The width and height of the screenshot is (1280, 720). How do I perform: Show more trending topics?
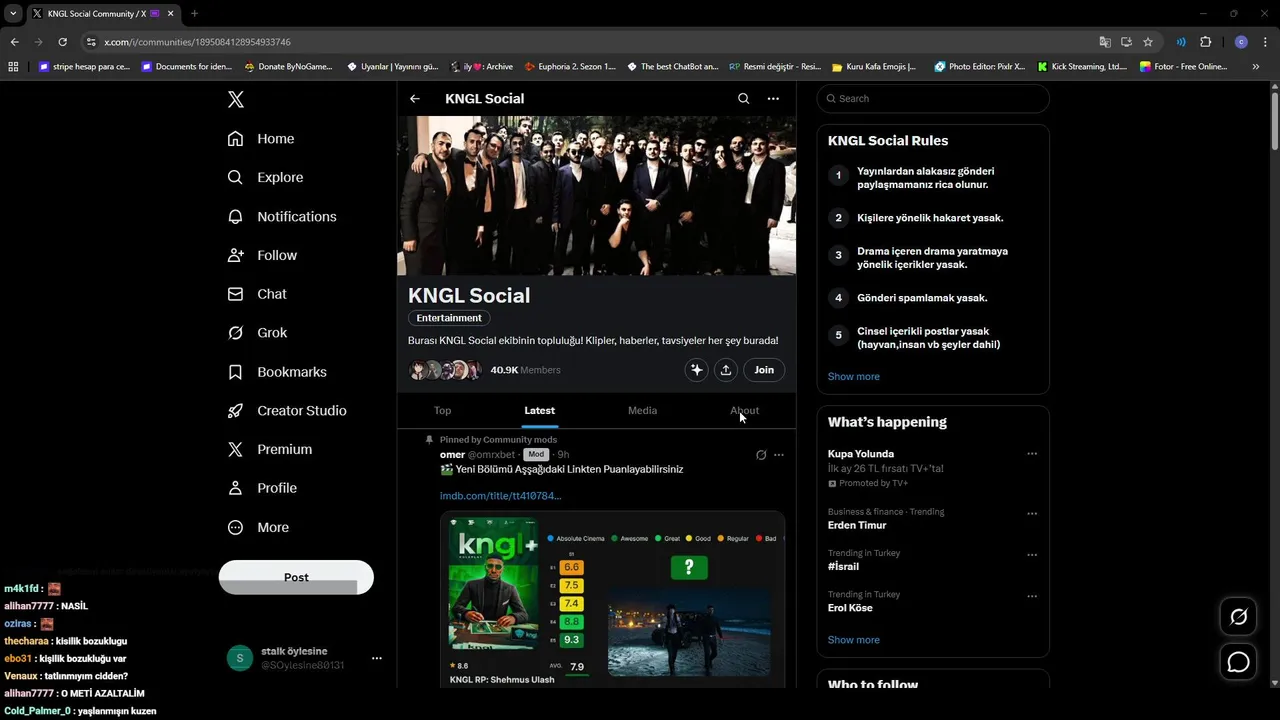tap(854, 640)
